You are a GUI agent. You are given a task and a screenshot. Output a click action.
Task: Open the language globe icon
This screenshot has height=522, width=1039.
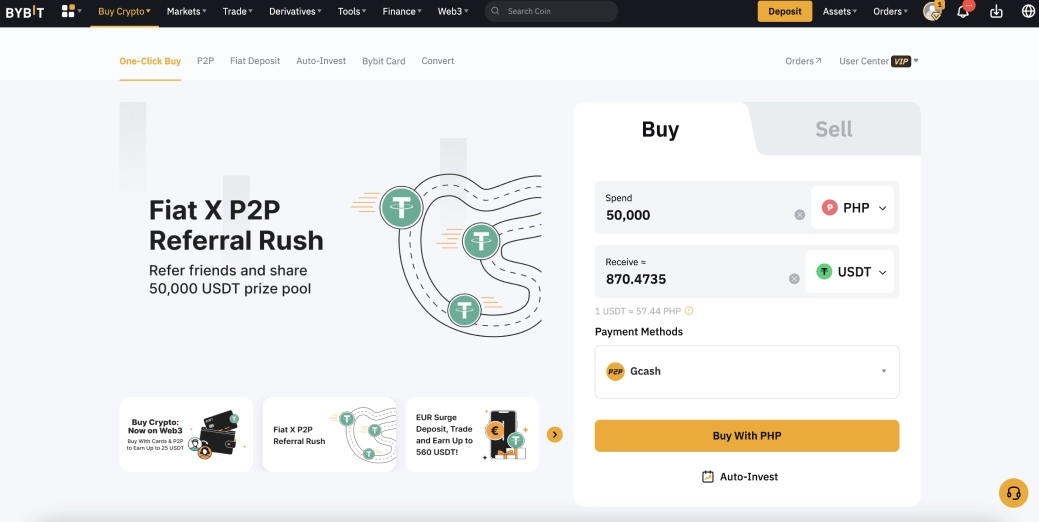[1028, 11]
